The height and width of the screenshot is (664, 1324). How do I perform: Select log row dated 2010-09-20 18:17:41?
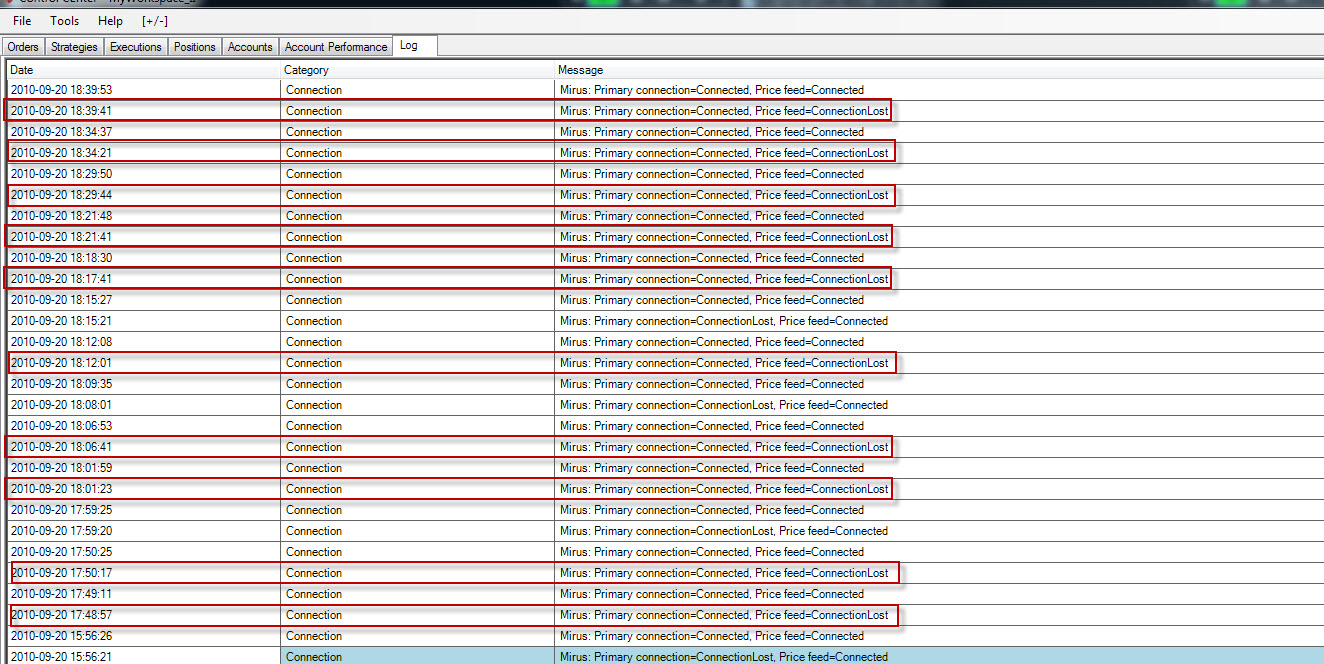pyautogui.click(x=665, y=279)
